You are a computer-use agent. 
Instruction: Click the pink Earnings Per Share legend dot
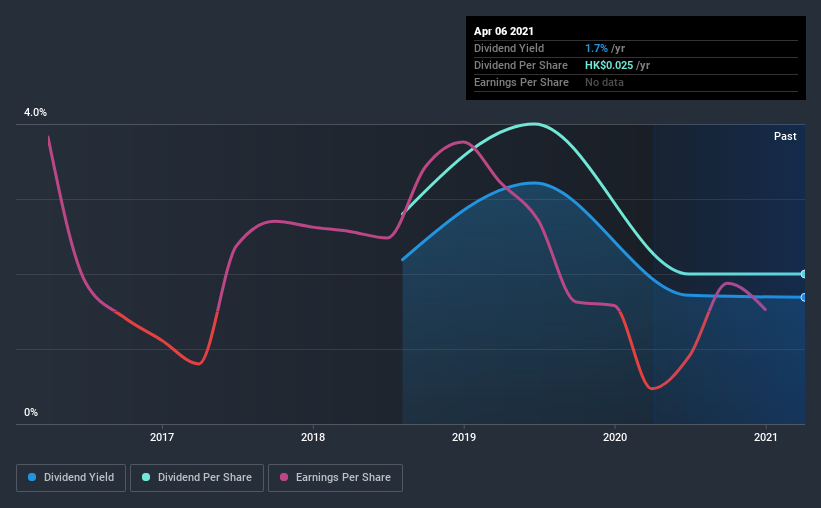[284, 477]
